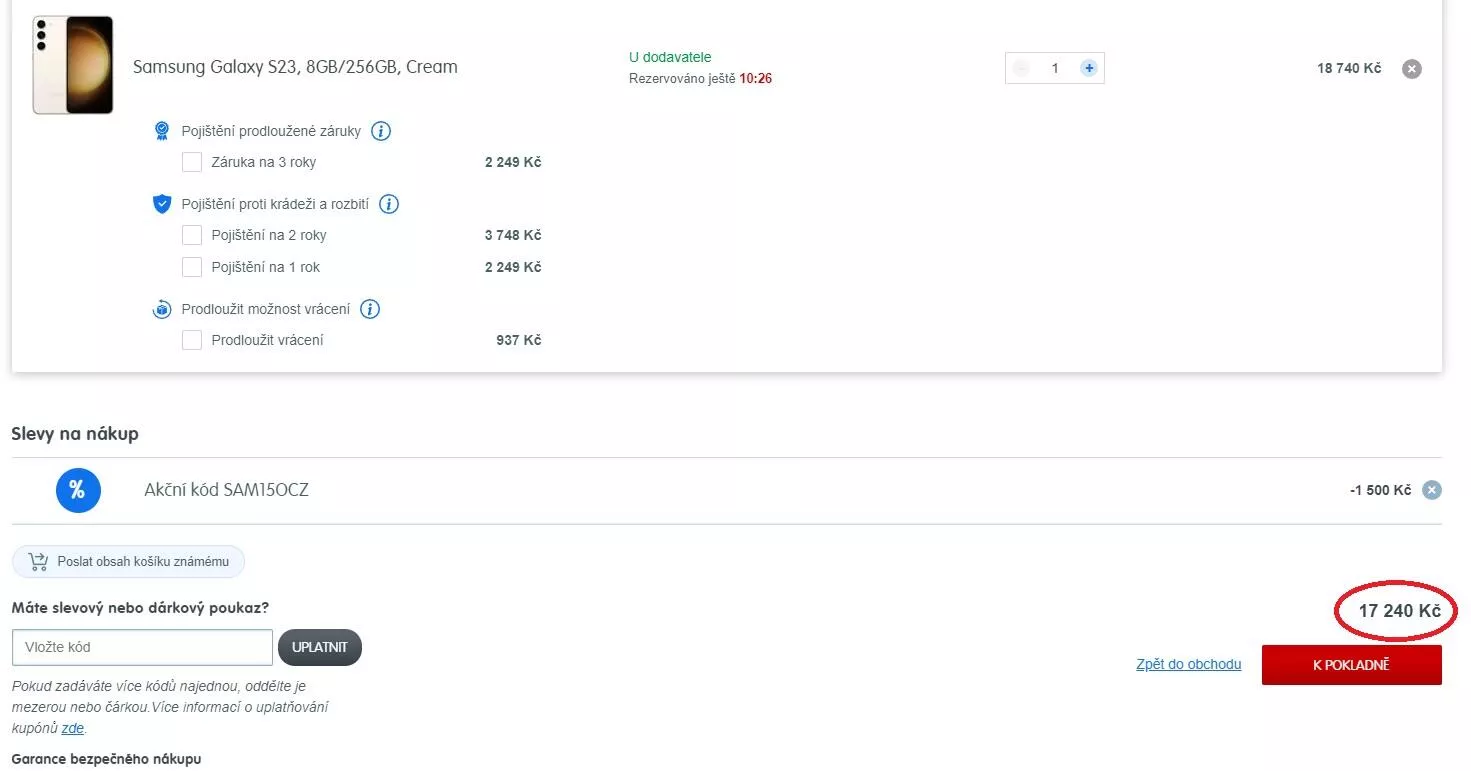
Task: Click the UPLATNIT button
Action: [320, 647]
